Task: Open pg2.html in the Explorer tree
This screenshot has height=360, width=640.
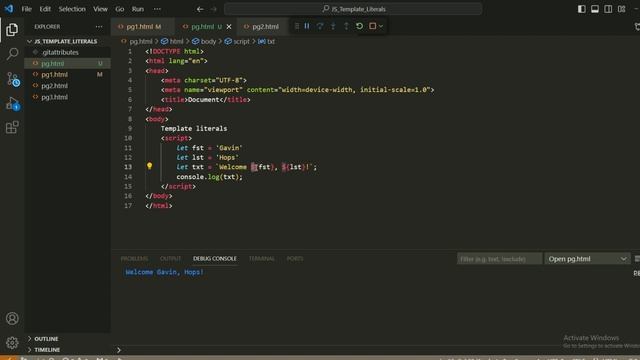Action: click(67, 86)
